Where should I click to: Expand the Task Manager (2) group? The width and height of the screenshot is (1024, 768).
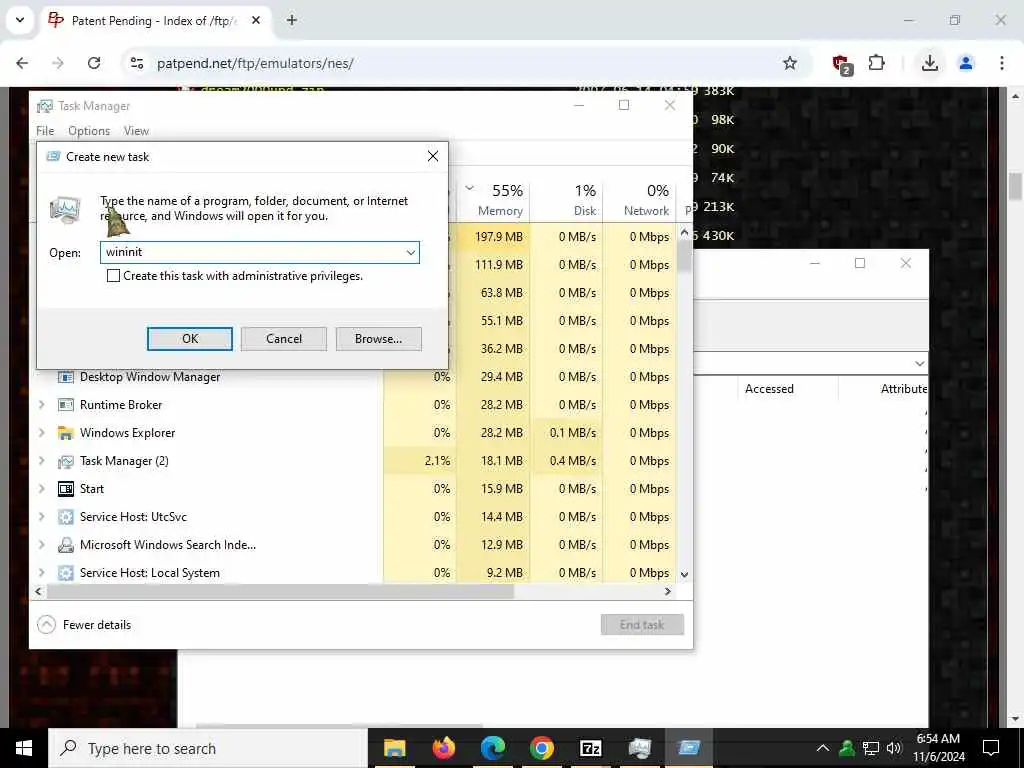click(42, 461)
